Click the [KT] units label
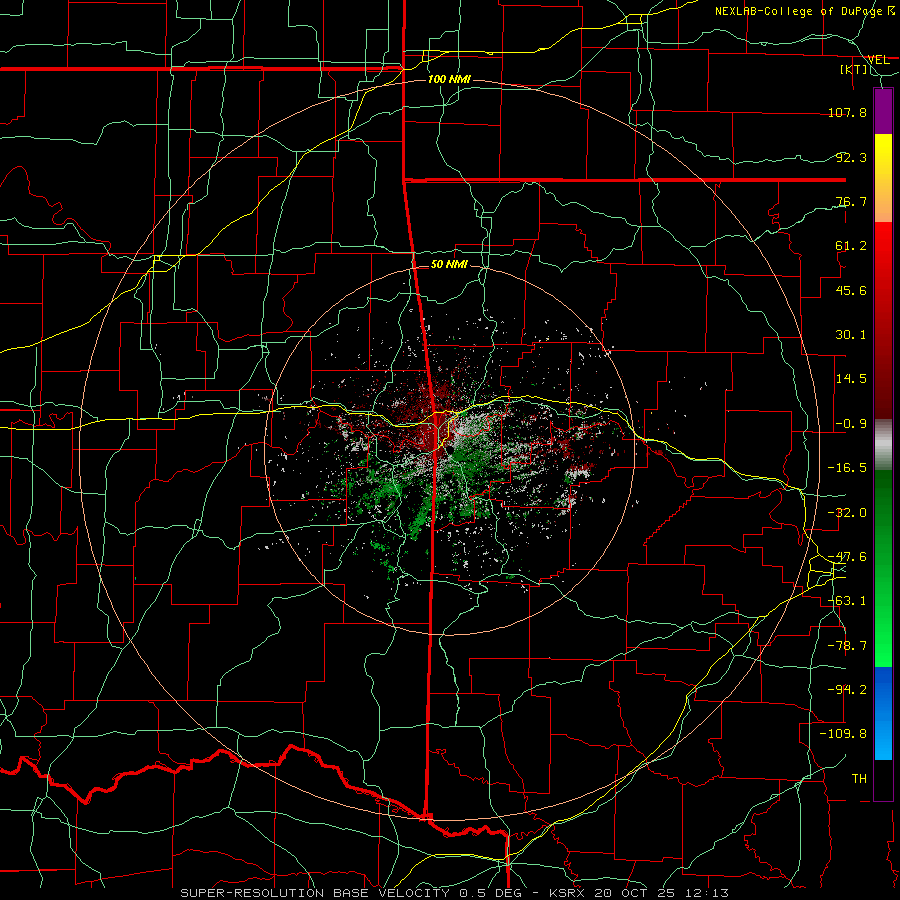900x900 pixels. tap(854, 69)
